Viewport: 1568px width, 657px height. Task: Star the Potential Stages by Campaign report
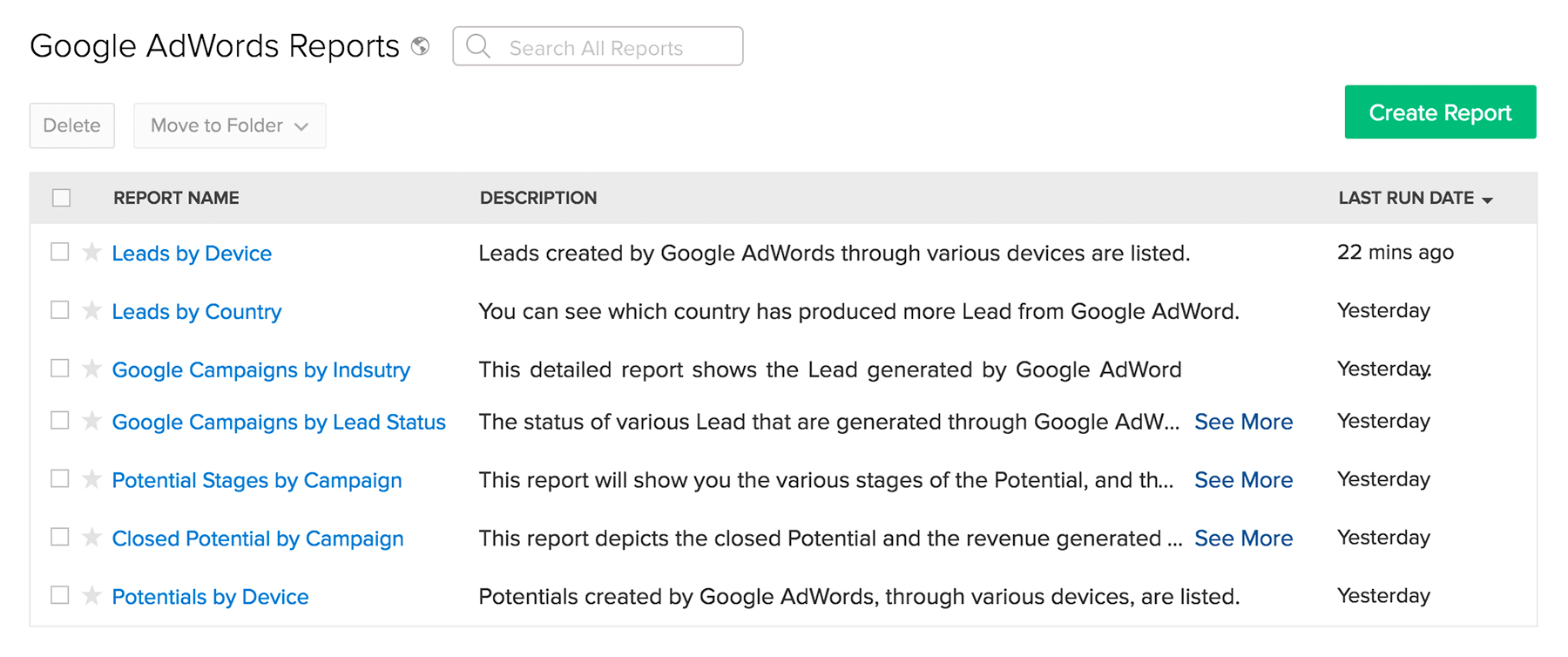coord(91,480)
